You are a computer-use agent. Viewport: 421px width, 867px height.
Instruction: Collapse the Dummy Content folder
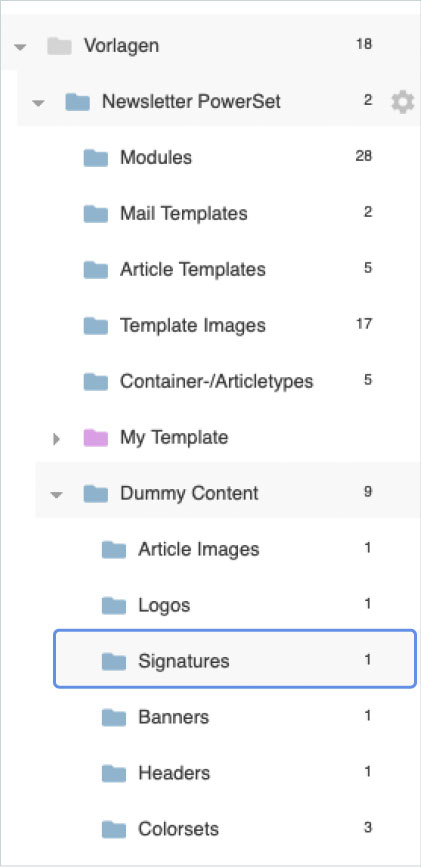pyautogui.click(x=56, y=495)
